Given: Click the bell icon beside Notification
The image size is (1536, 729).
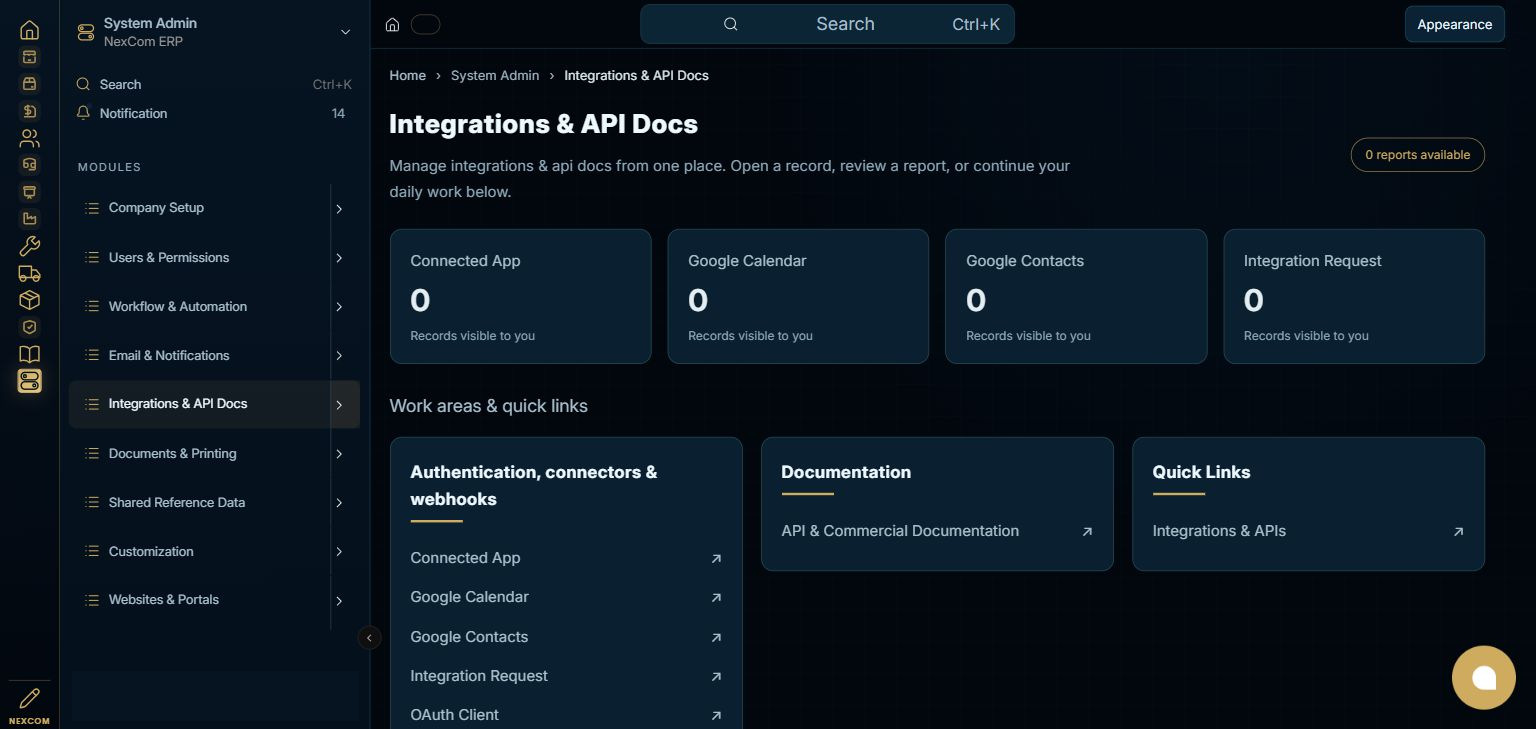Looking at the screenshot, I should point(84,113).
